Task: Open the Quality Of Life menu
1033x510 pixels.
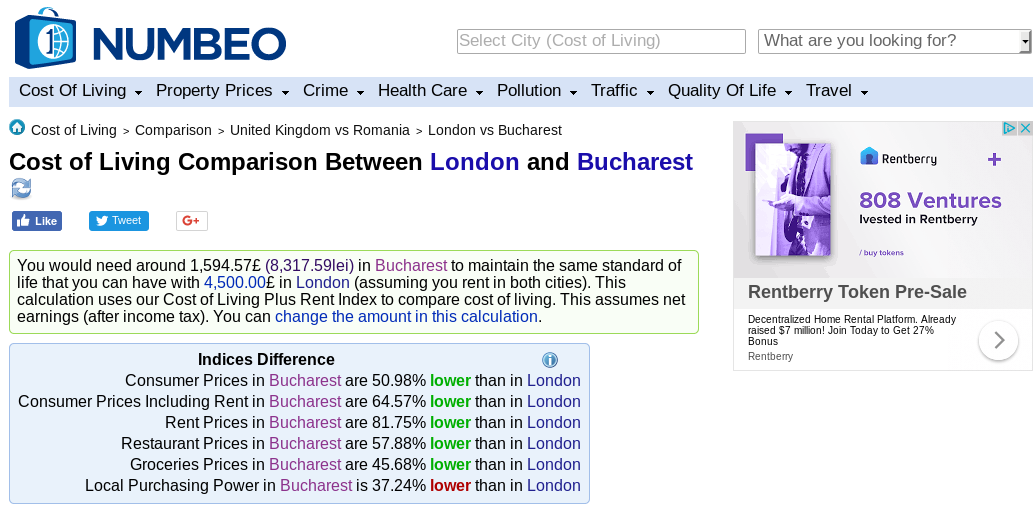Action: click(730, 91)
